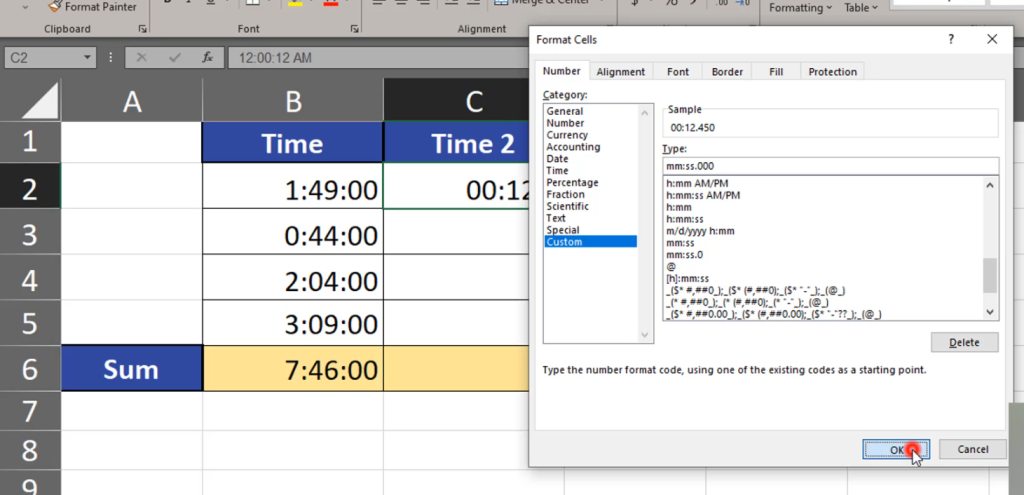This screenshot has height=495, width=1024.
Task: Open the Clipboard group dialog launcher
Action: pos(142,30)
